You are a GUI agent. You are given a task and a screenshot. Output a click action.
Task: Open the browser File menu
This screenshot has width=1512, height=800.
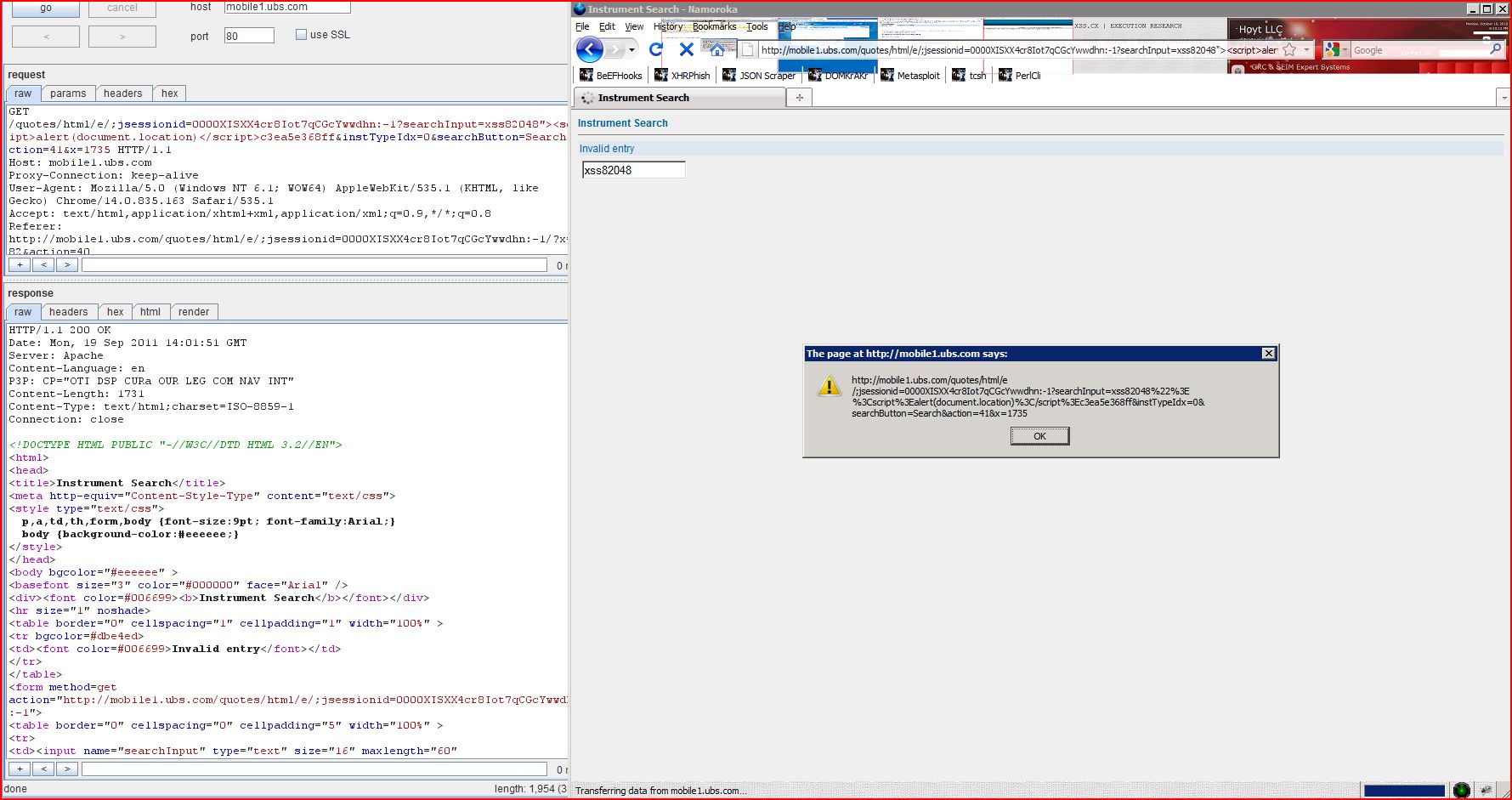click(x=582, y=26)
